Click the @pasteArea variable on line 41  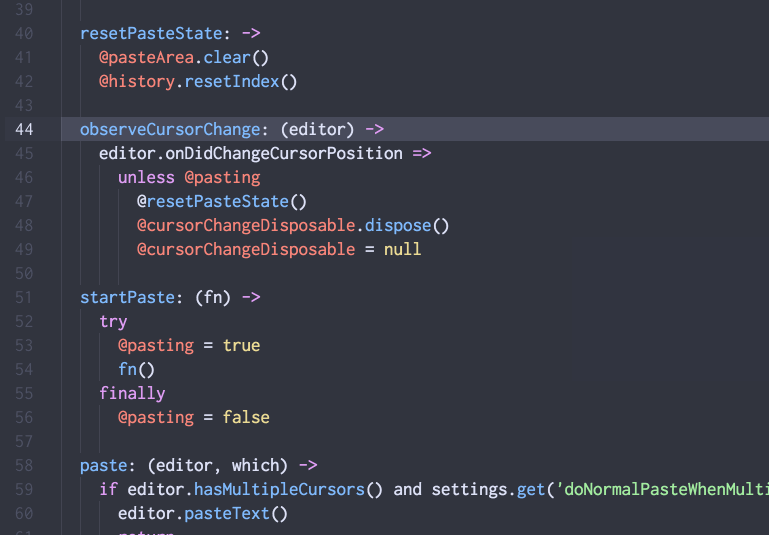tap(146, 57)
